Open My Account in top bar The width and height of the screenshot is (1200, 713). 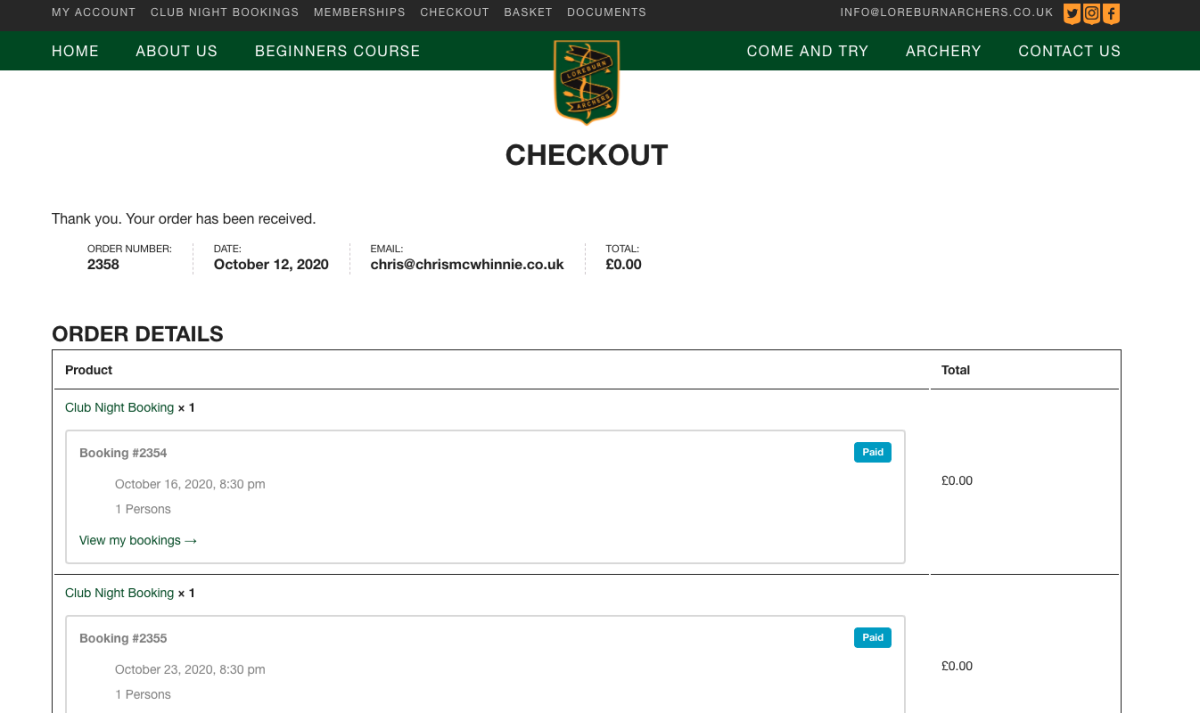[93, 13]
